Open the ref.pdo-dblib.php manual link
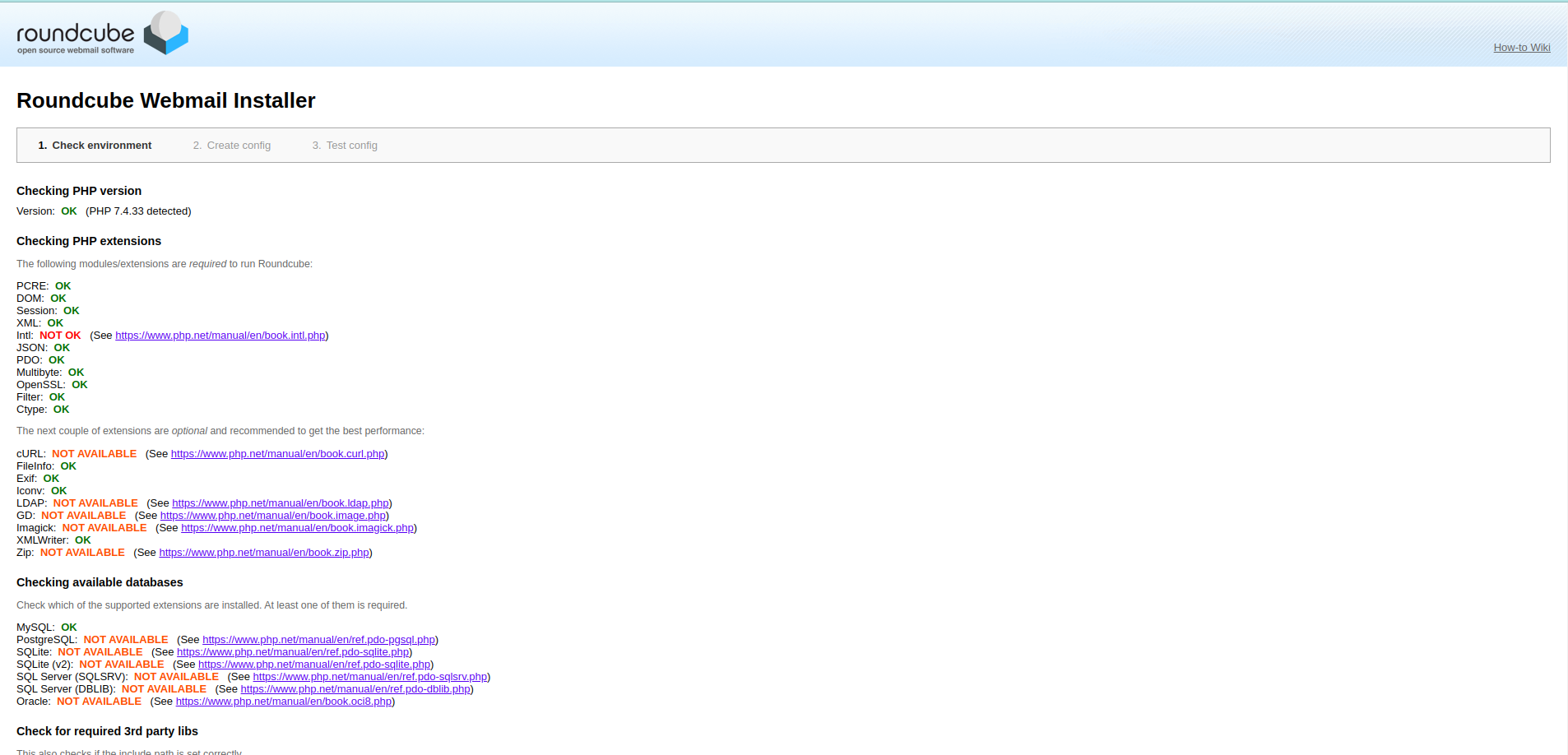The width and height of the screenshot is (1568, 755). tap(355, 689)
